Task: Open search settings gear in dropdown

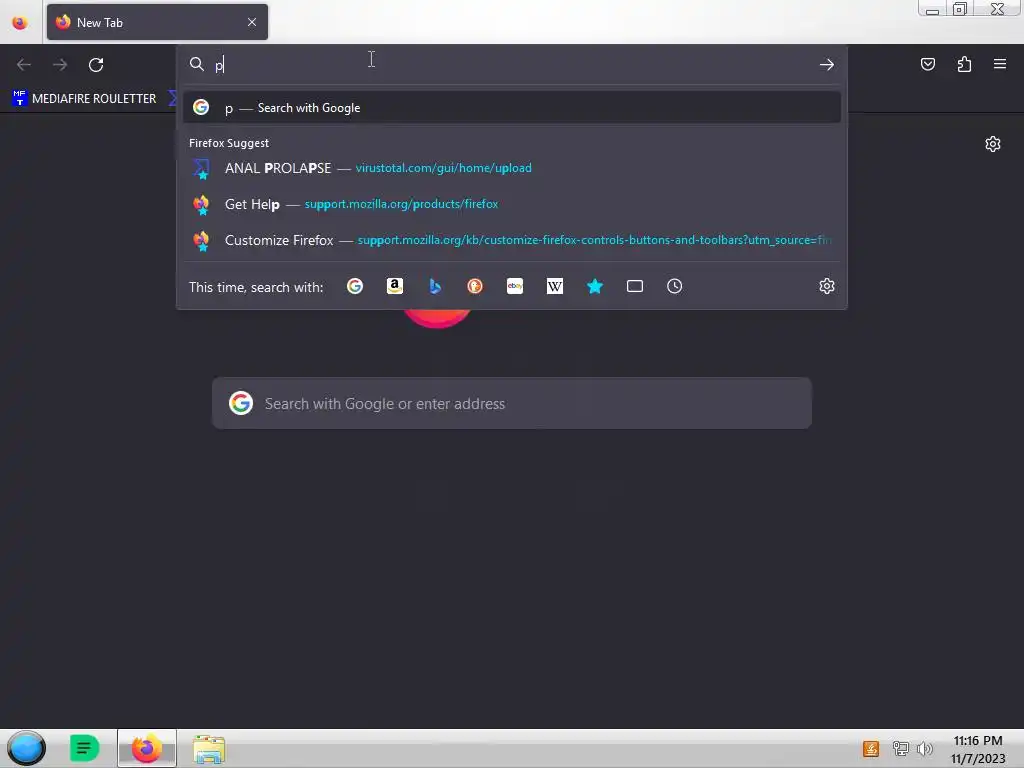Action: 827,286
